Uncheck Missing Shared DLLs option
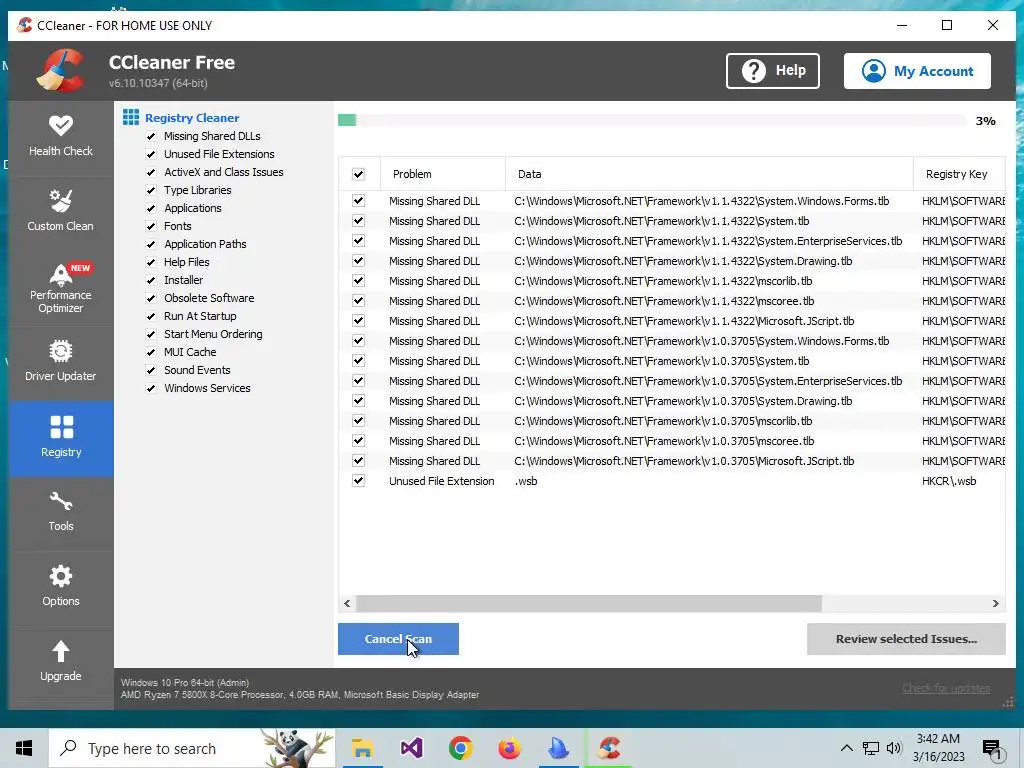The image size is (1024, 768). 151,136
